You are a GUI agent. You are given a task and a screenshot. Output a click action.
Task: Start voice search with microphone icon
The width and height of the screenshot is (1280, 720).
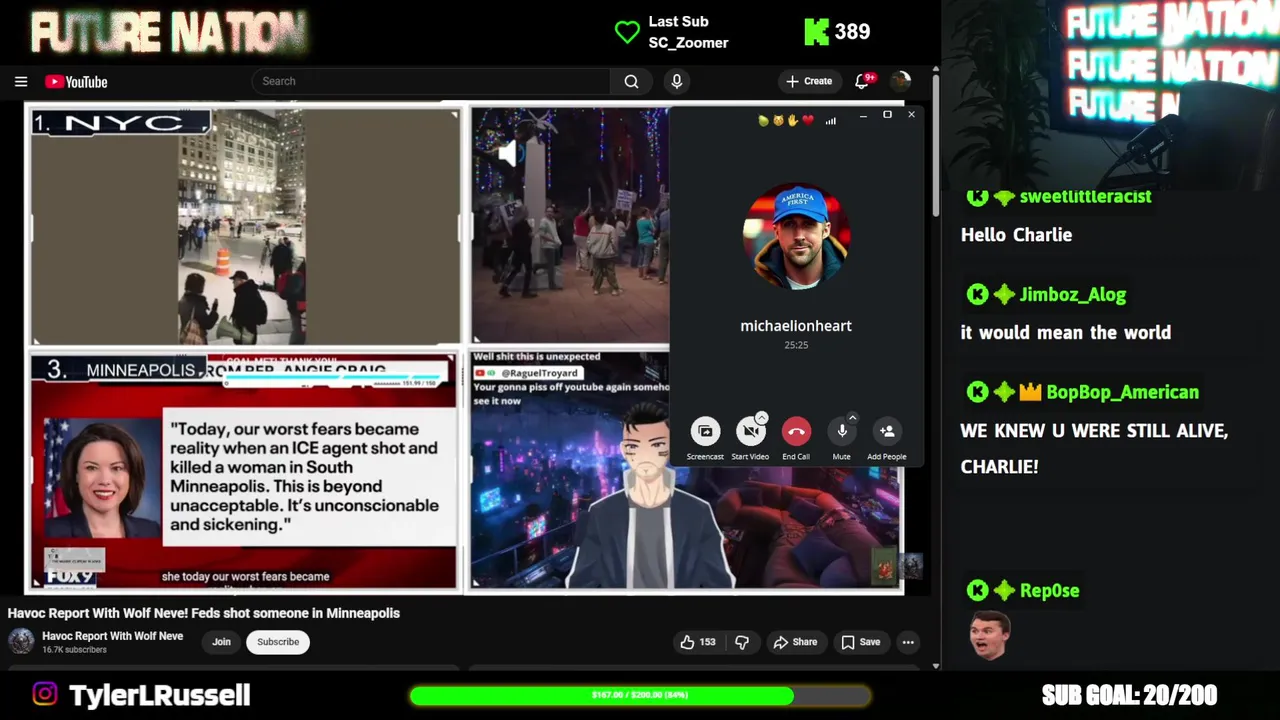tap(677, 81)
